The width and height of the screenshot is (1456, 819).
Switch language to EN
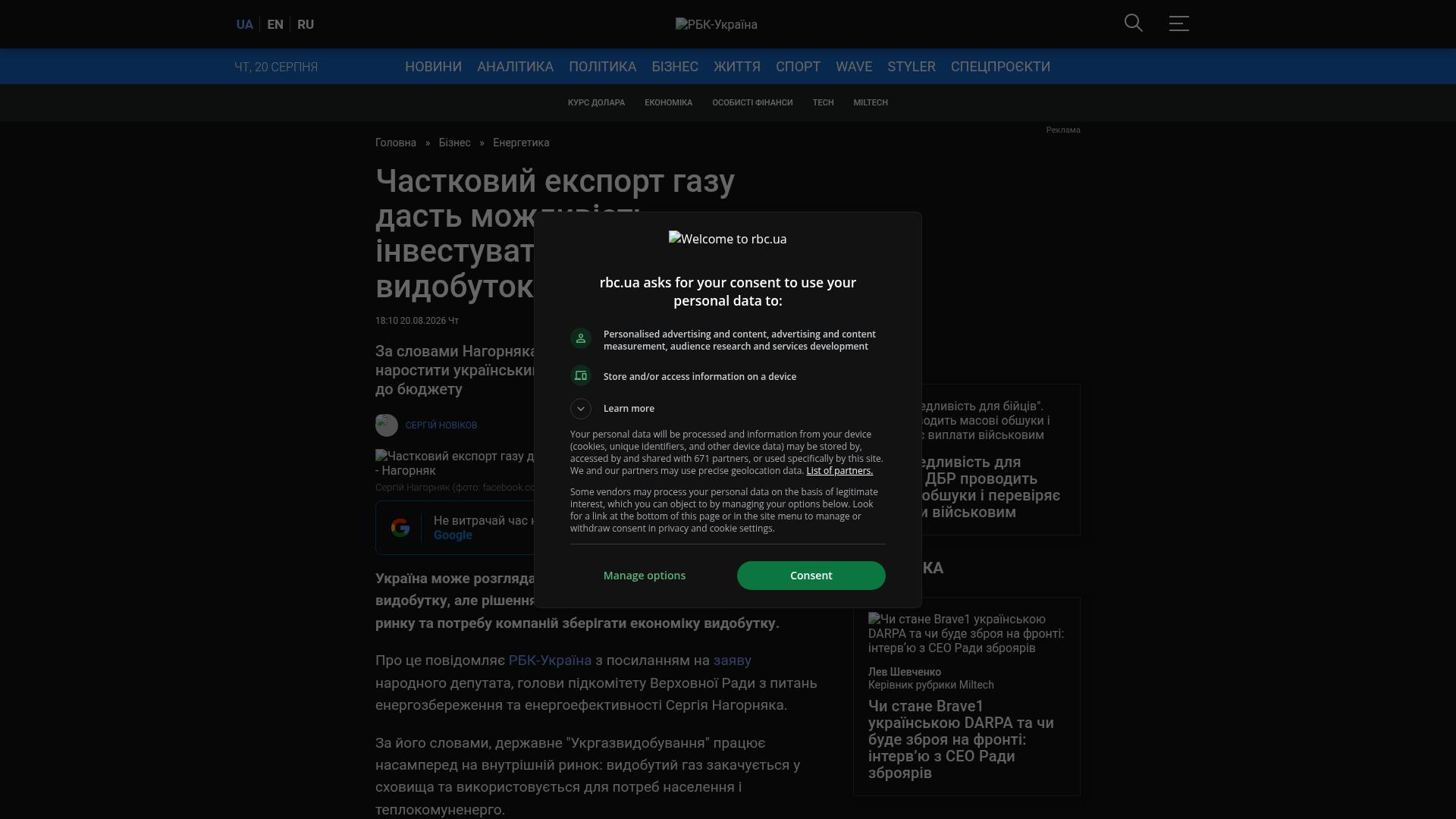point(275,24)
